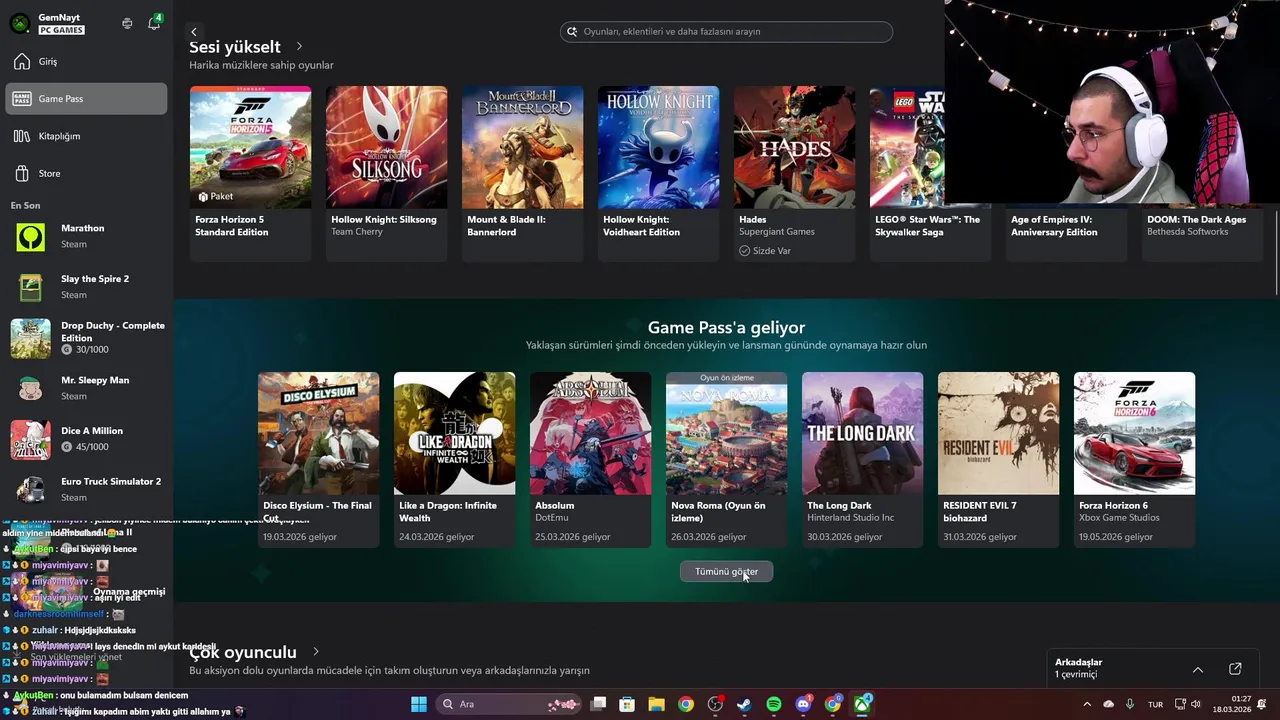Open the Absolum game card
This screenshot has height=720, width=1280.
click(x=590, y=459)
